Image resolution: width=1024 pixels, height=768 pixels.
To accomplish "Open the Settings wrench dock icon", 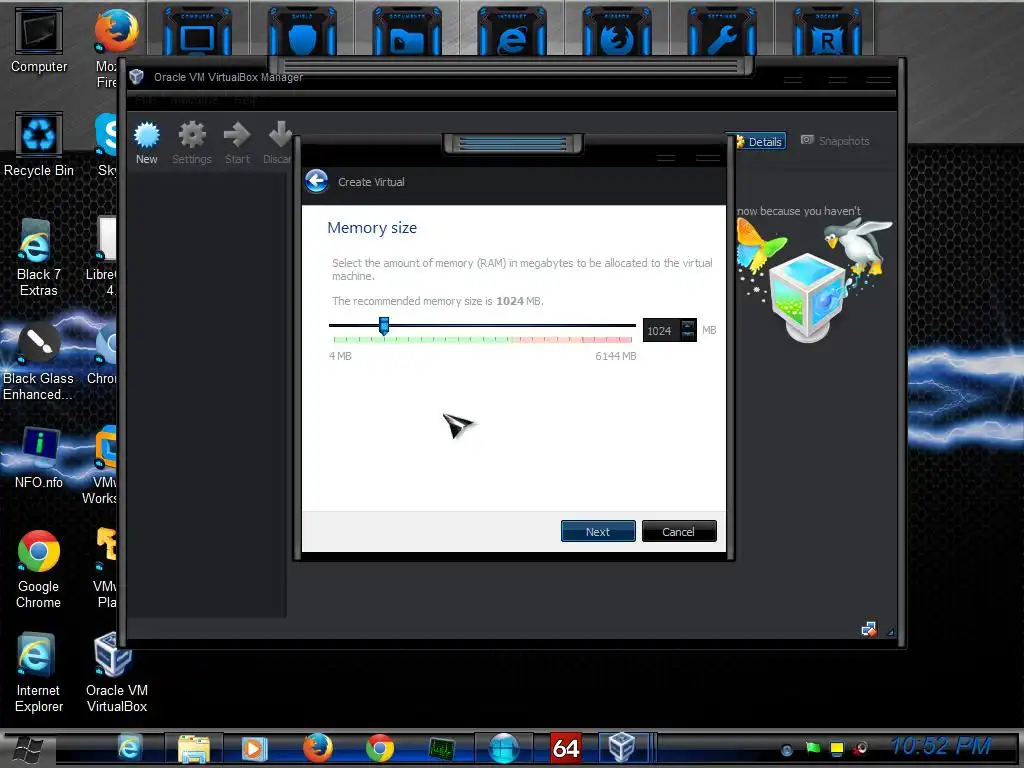I will tap(722, 33).
